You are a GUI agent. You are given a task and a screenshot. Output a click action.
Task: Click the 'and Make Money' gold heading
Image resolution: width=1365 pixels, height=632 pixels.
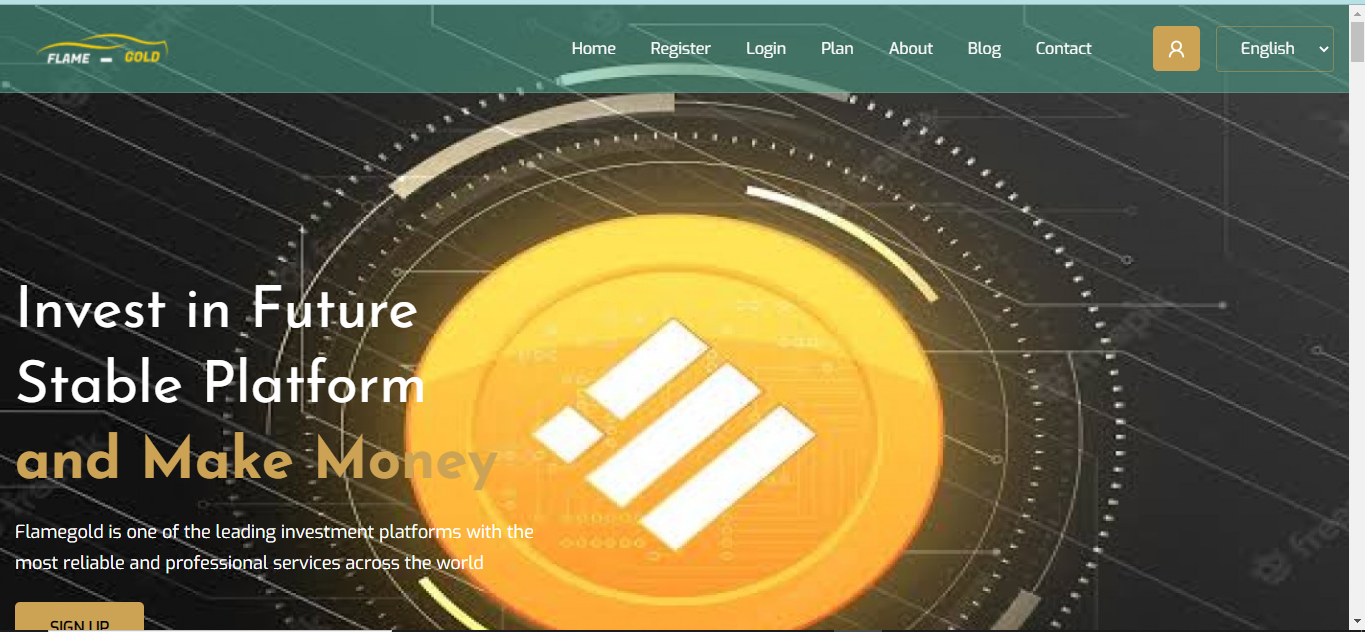tap(256, 460)
